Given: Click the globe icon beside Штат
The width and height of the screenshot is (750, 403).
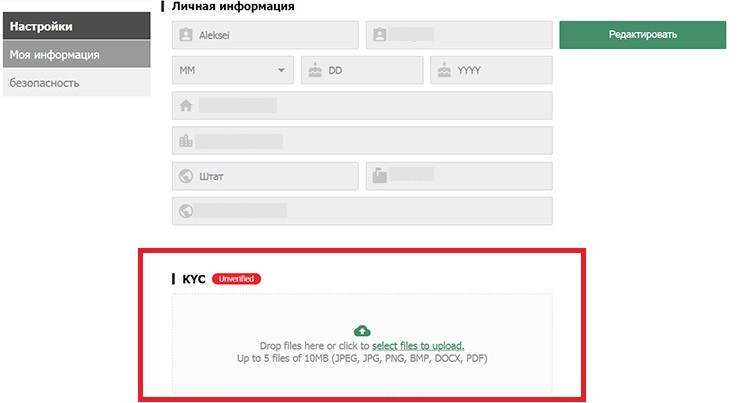Looking at the screenshot, I should pos(186,176).
